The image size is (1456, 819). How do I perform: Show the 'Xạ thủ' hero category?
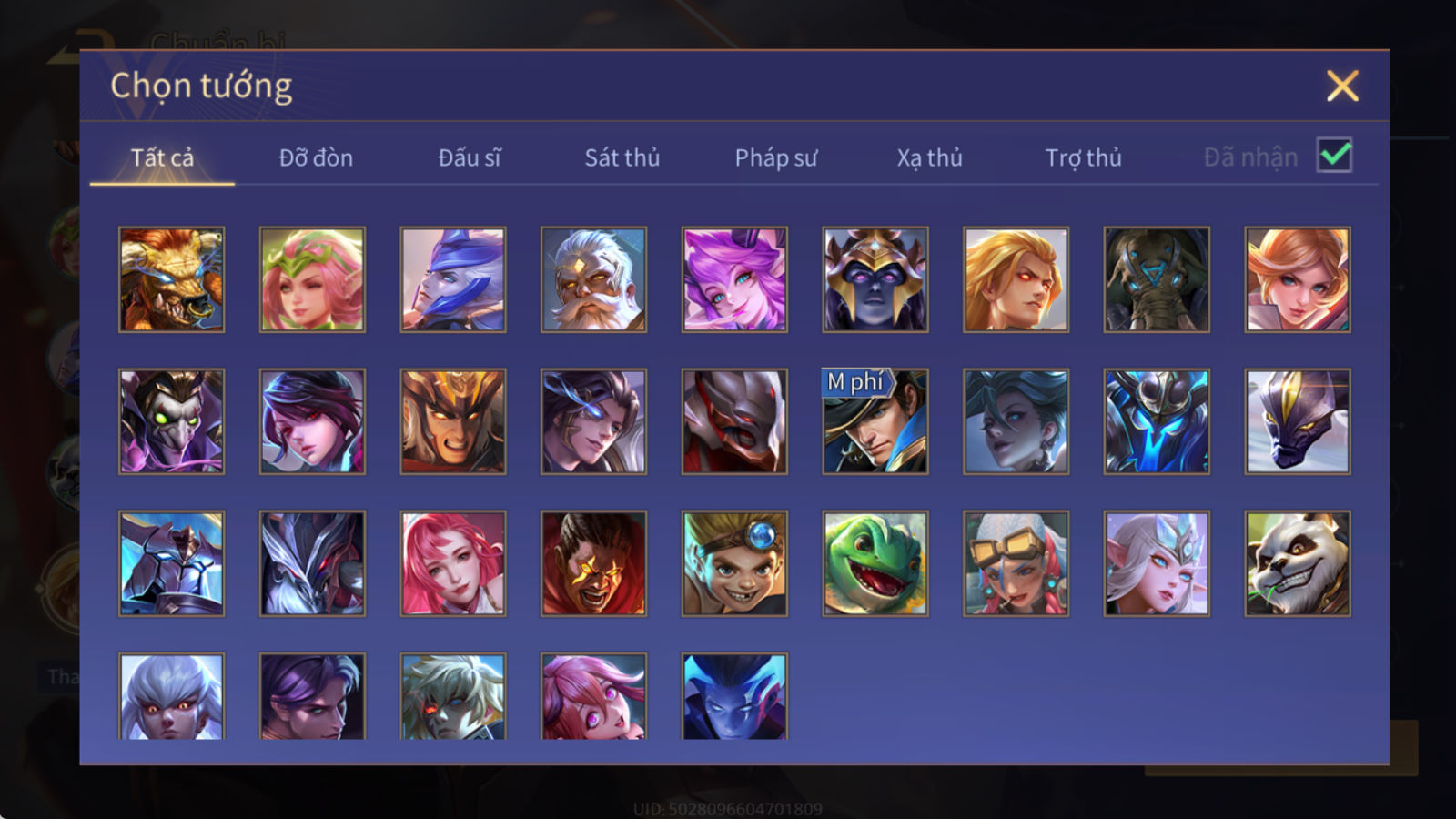coord(929,157)
